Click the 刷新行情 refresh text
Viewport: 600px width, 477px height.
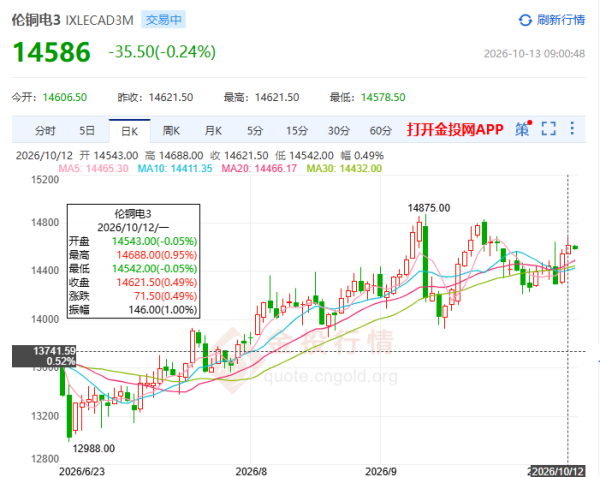(561, 20)
